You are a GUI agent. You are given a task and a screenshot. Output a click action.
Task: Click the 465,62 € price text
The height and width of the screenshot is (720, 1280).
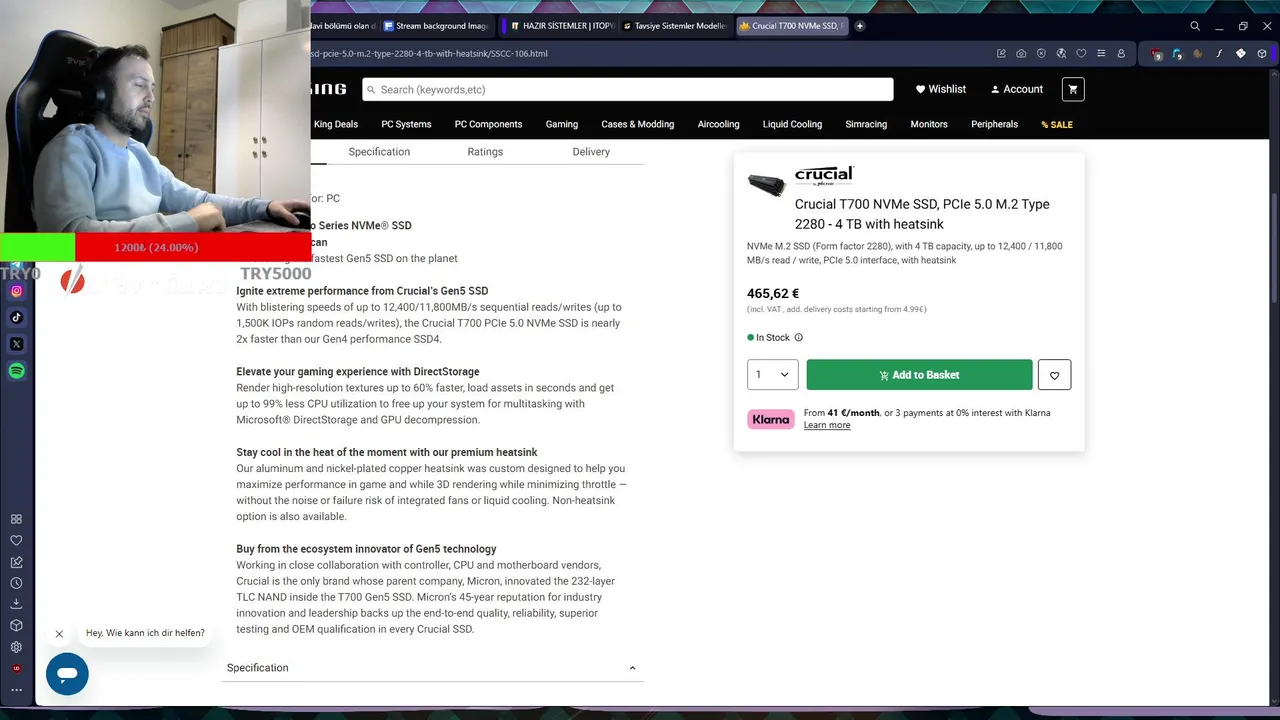tap(773, 294)
